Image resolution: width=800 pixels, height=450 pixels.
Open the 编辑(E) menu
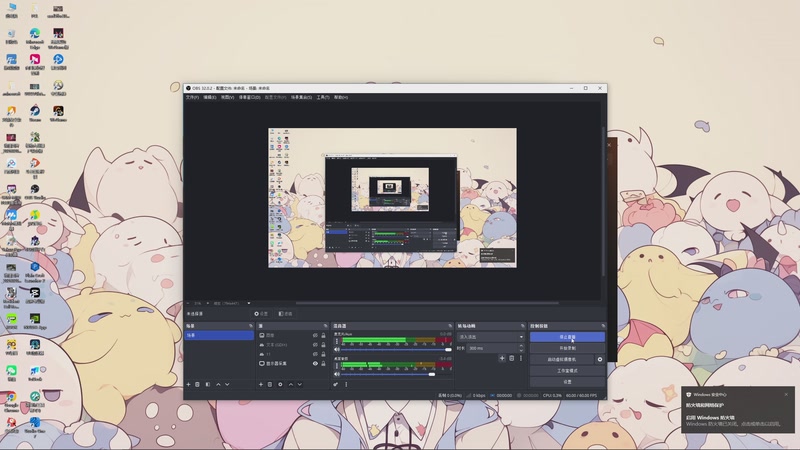210,97
